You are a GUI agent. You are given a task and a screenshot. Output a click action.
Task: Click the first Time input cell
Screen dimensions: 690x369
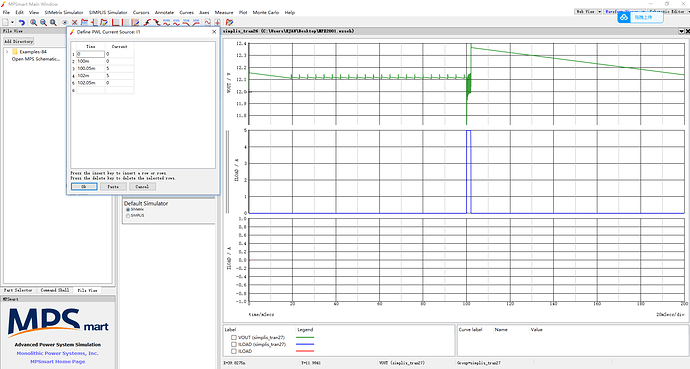pos(91,54)
